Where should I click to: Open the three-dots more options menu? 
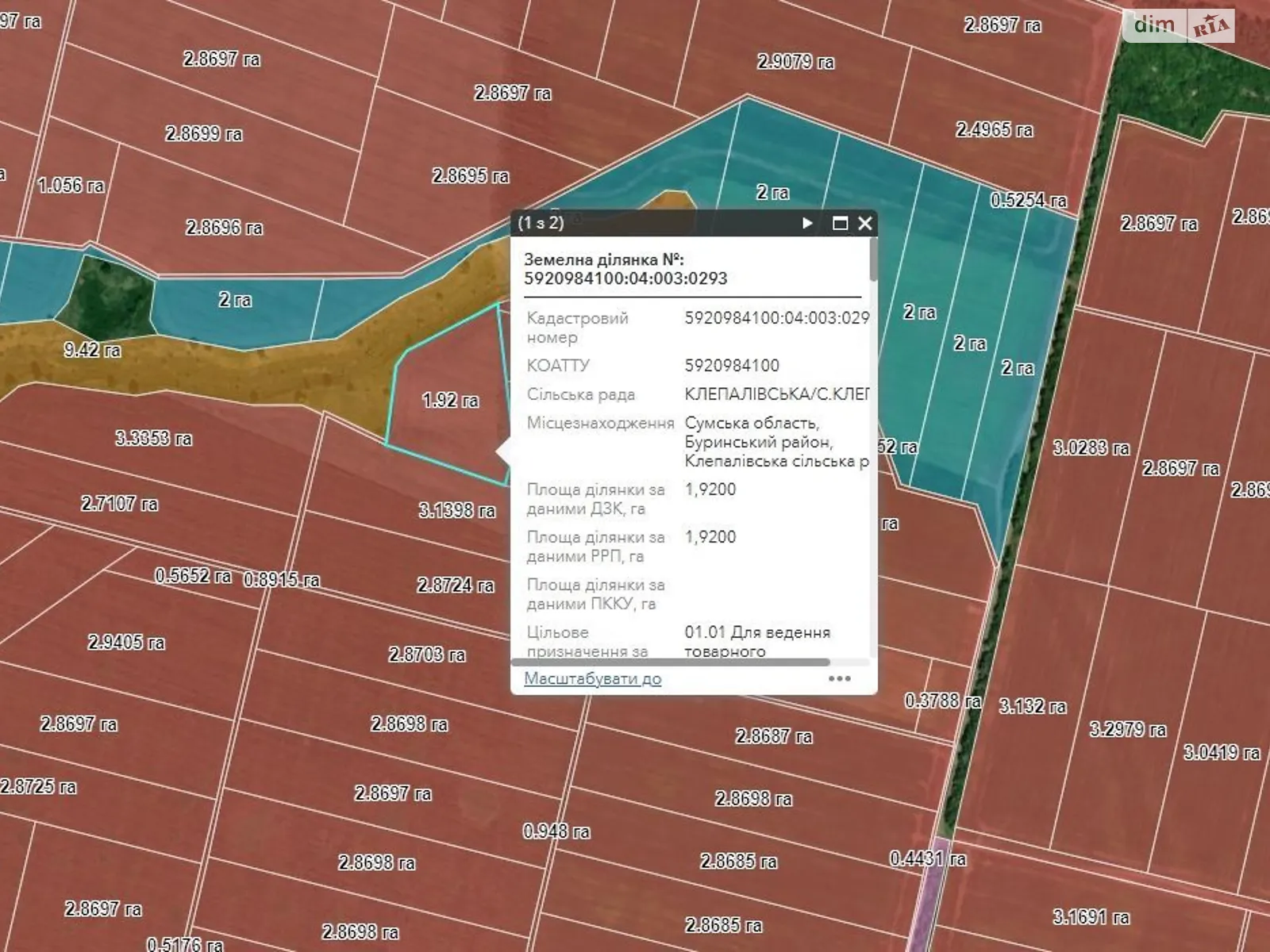point(839,679)
